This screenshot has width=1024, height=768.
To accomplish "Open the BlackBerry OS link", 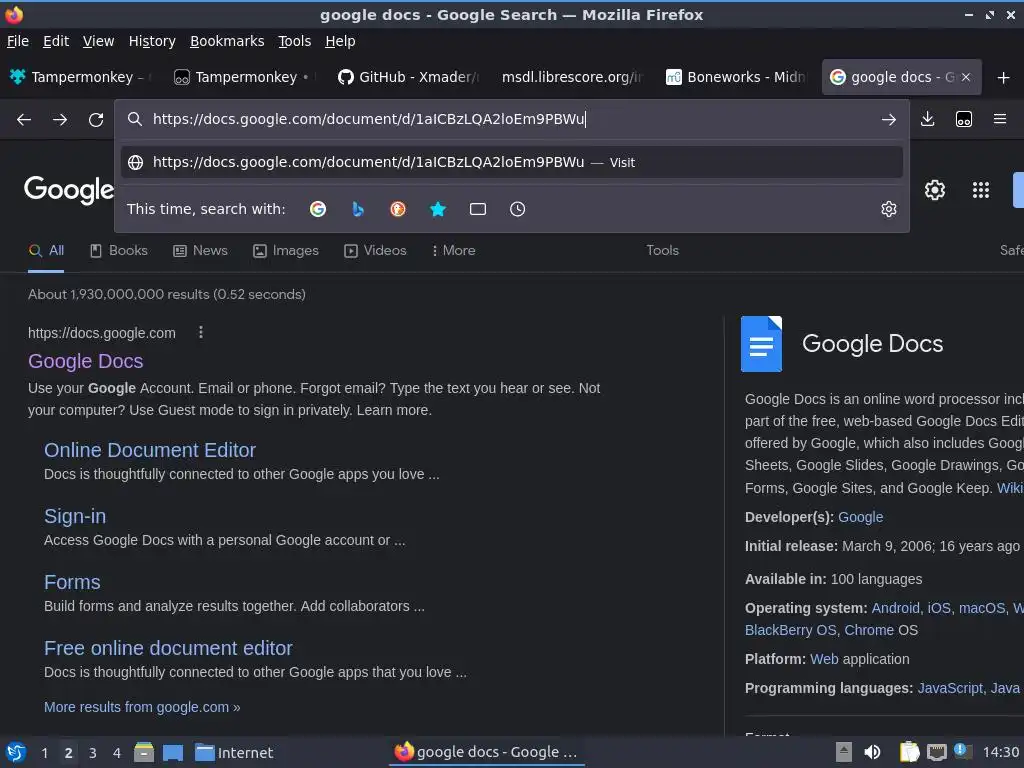I will click(x=791, y=630).
